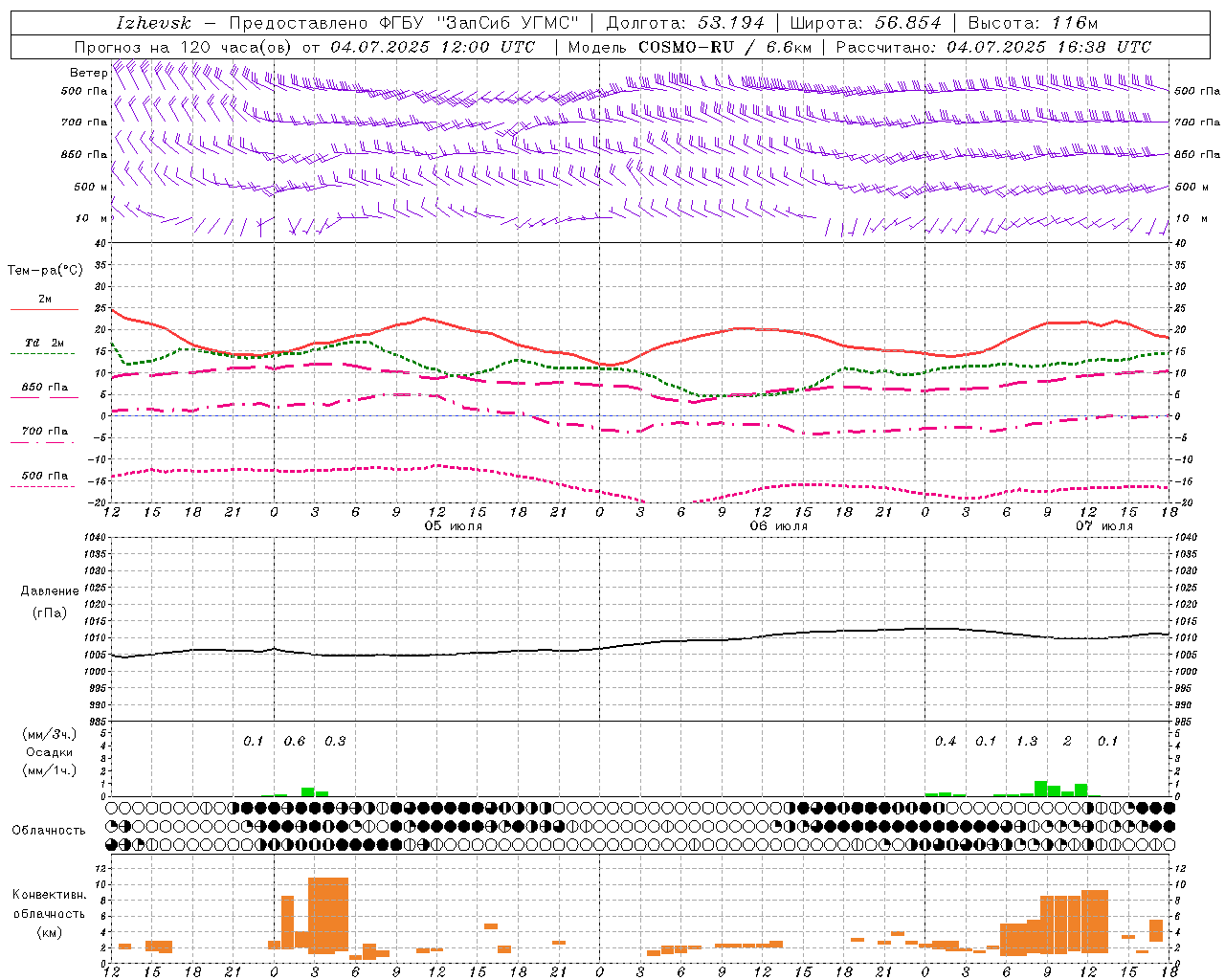Click the '07 июля' date label
The image size is (1225, 980).
point(1104,526)
